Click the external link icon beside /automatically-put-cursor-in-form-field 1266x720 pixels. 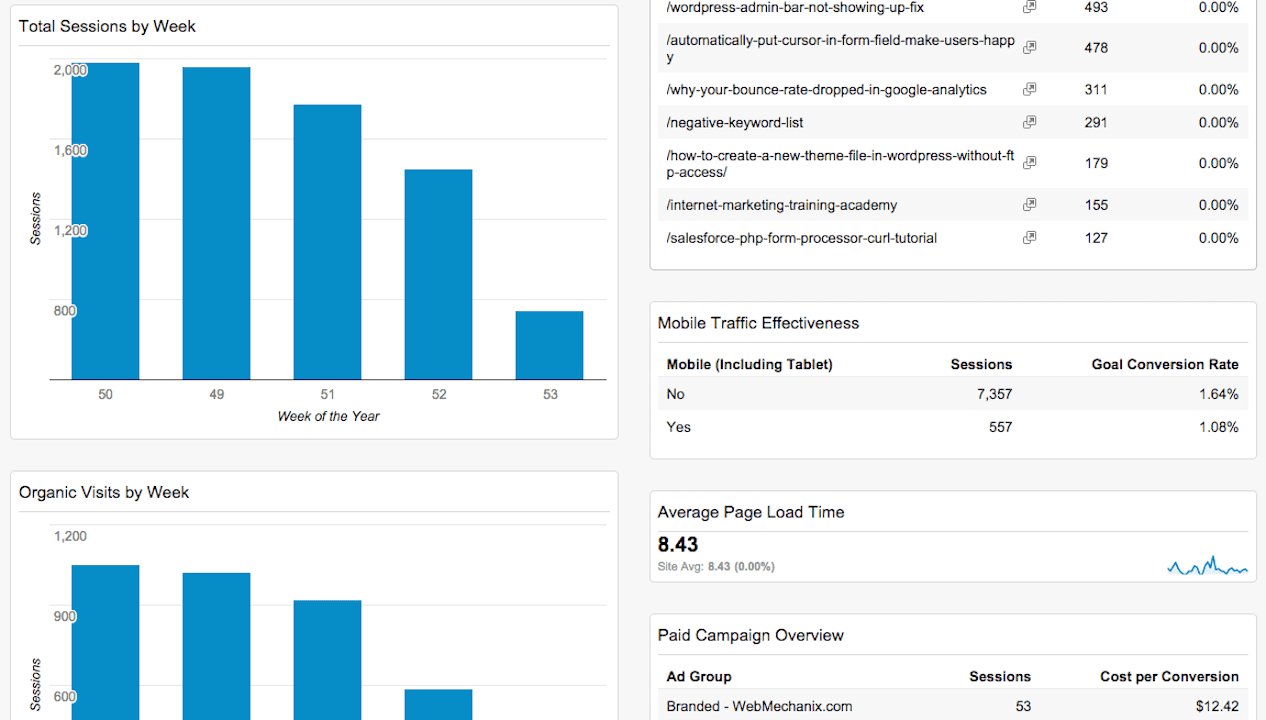tap(1029, 47)
